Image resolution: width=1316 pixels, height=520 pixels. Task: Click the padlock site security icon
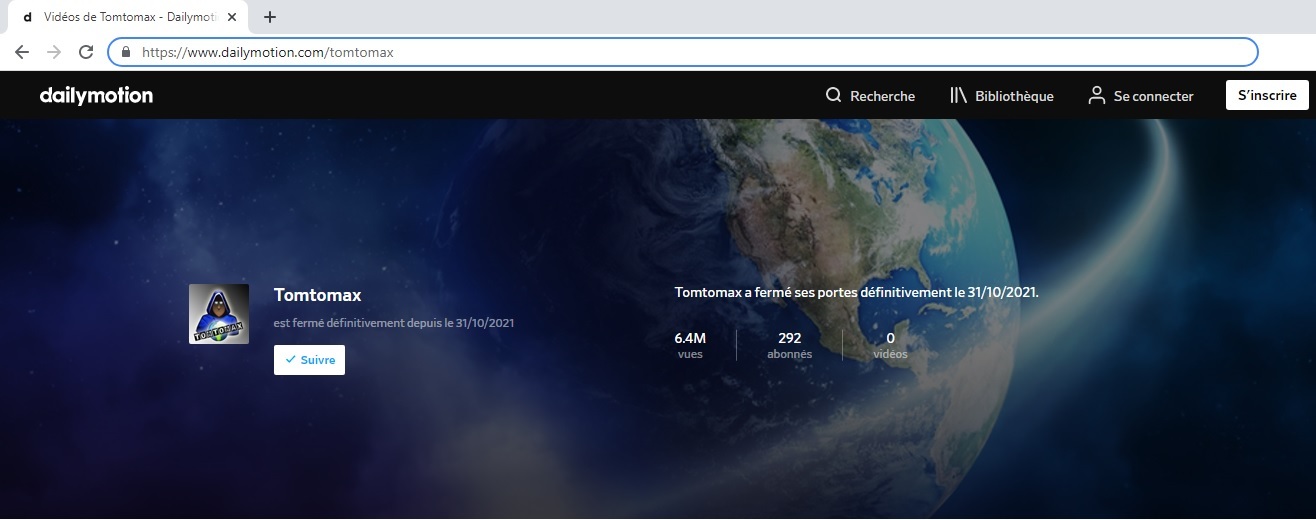(x=126, y=52)
